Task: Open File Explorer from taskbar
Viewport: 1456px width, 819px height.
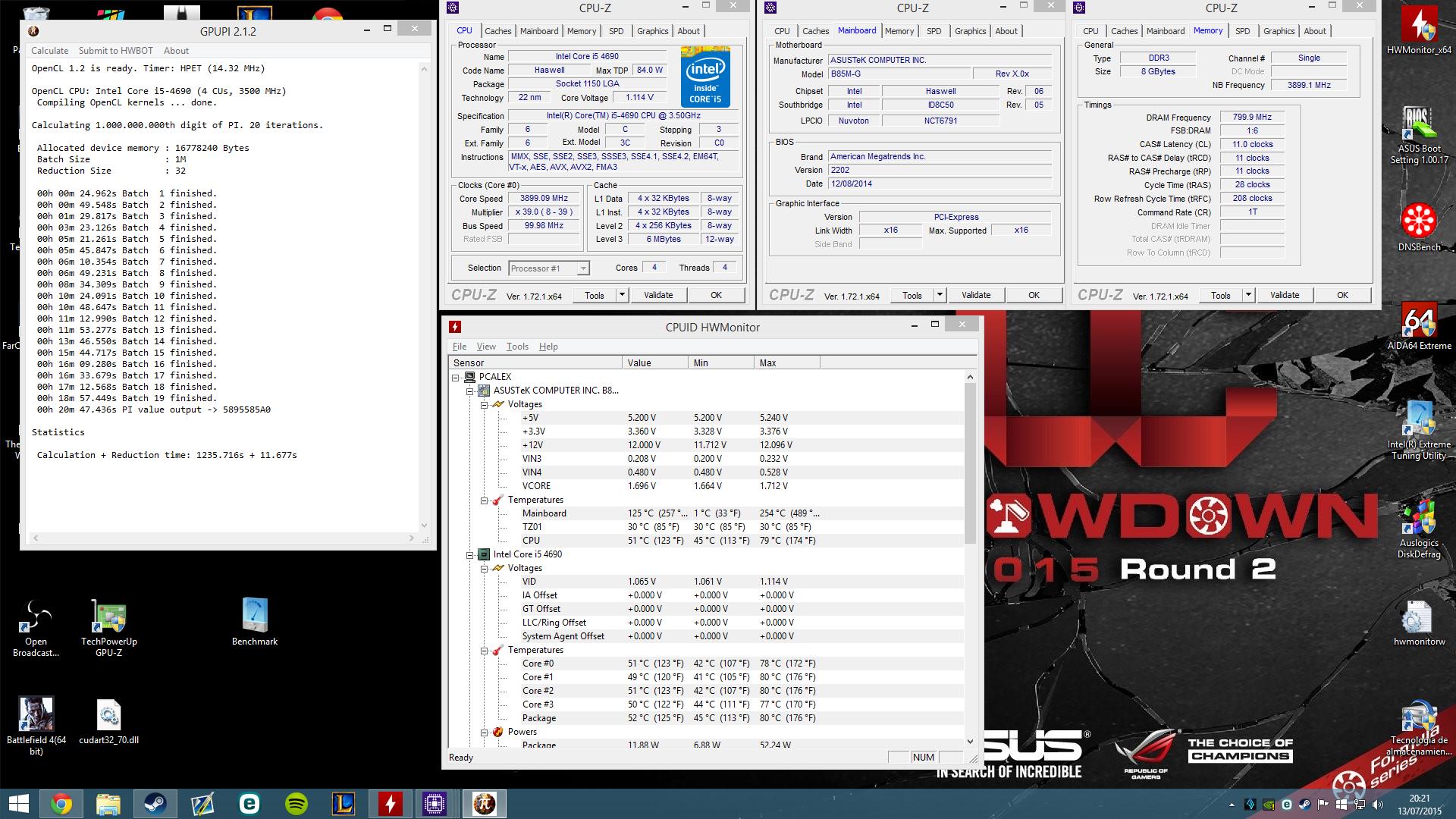Action: (108, 804)
